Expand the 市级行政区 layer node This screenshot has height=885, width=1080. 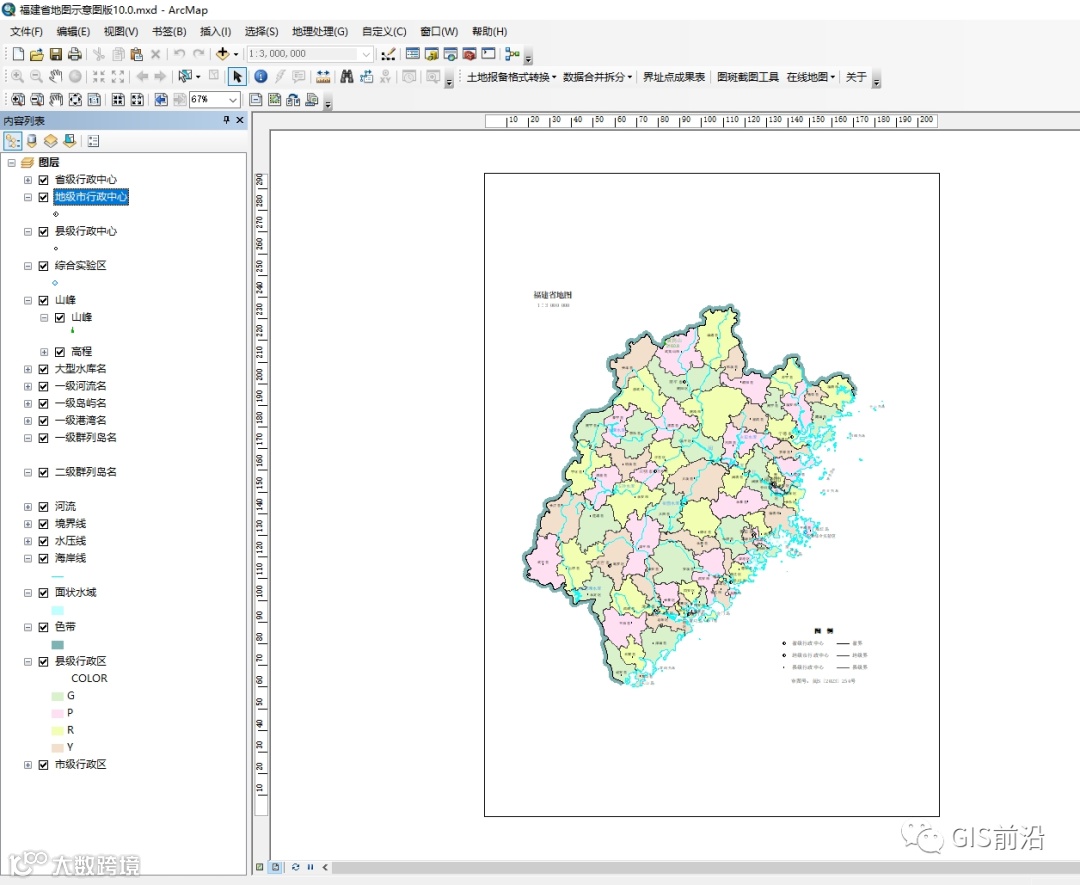click(28, 765)
